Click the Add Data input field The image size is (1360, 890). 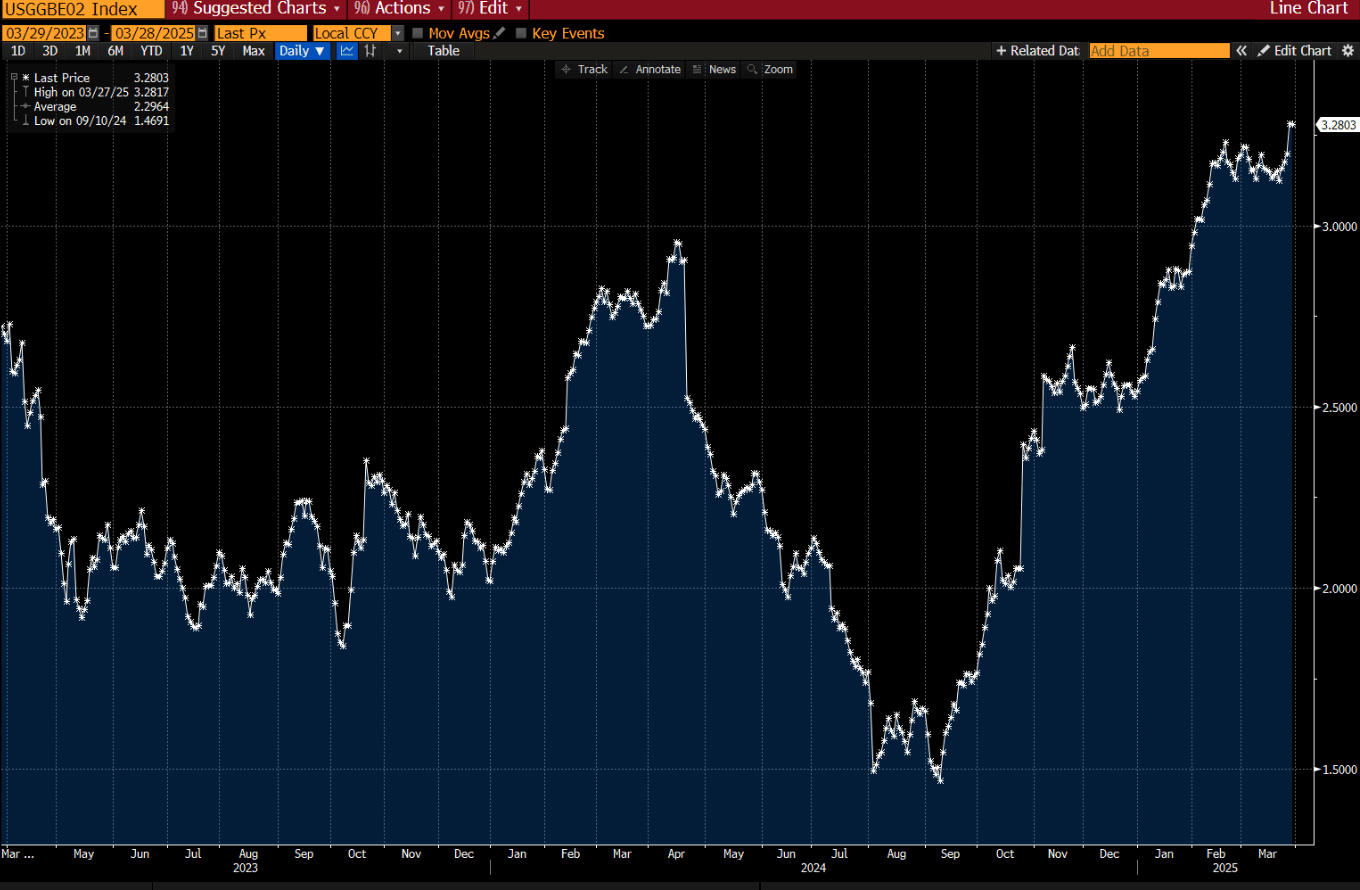tap(1159, 50)
